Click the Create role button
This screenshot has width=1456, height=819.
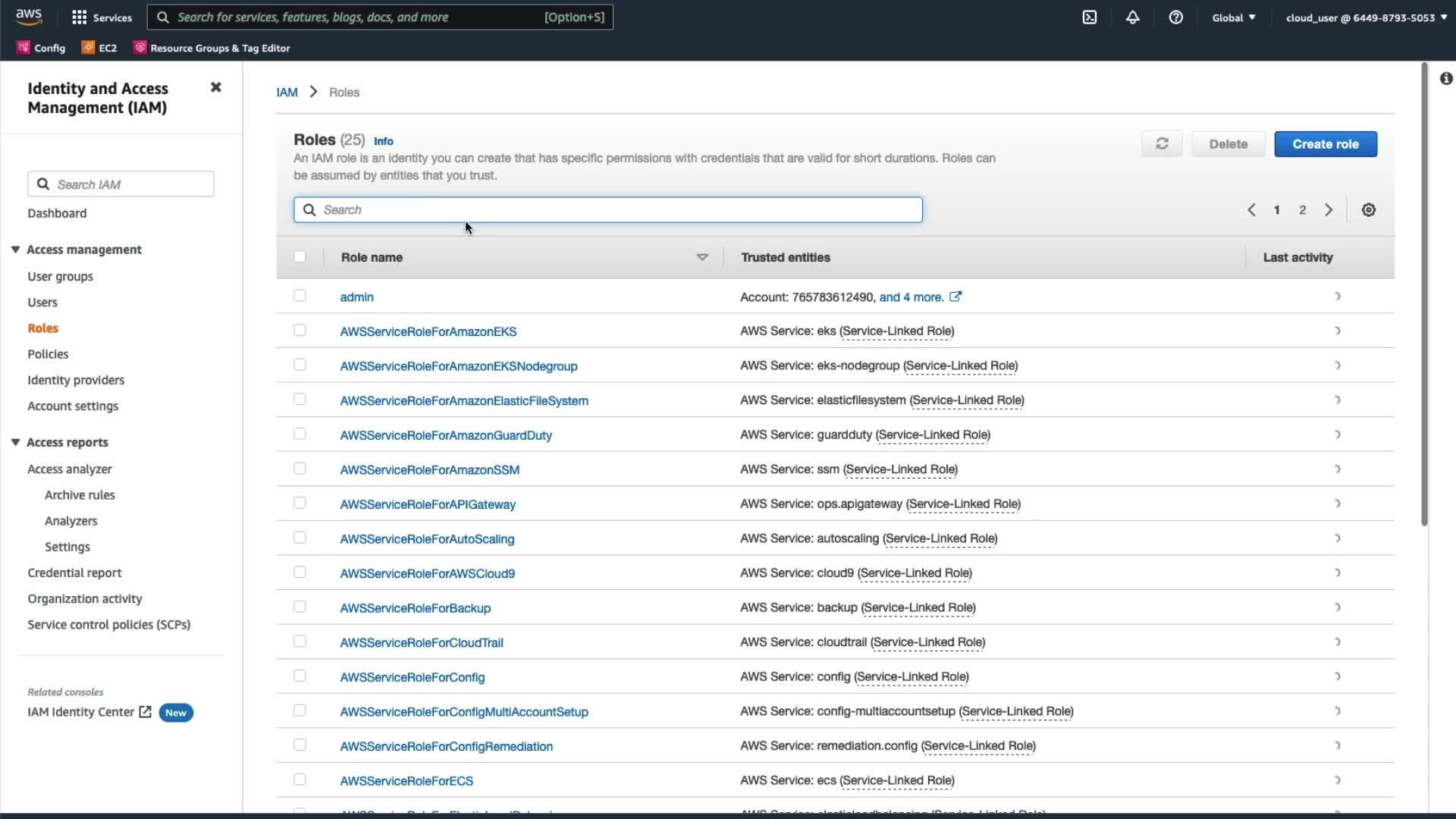[x=1325, y=144]
